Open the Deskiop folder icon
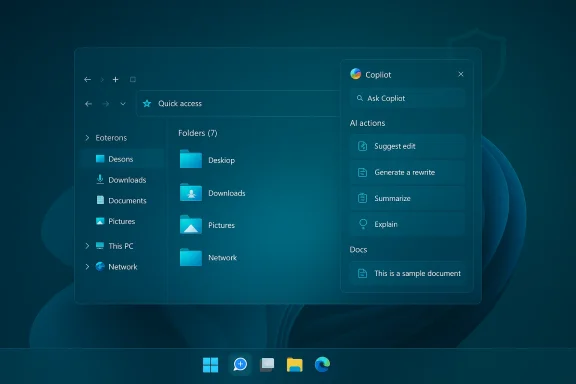This screenshot has height=384, width=576. [191, 159]
